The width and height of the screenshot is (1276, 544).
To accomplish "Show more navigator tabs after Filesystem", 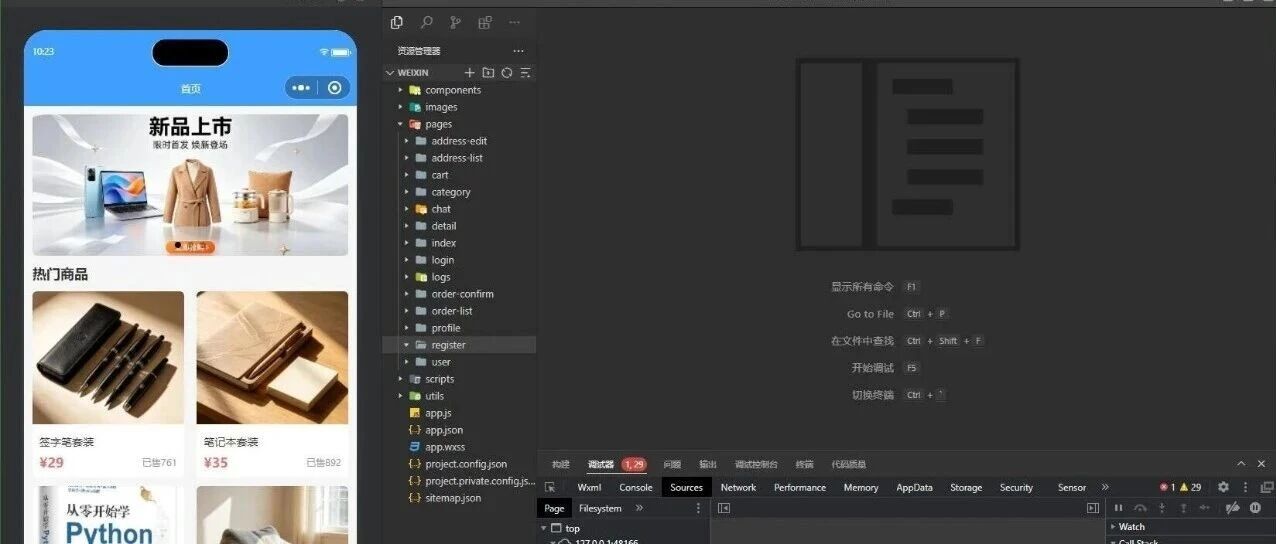I will tap(639, 508).
